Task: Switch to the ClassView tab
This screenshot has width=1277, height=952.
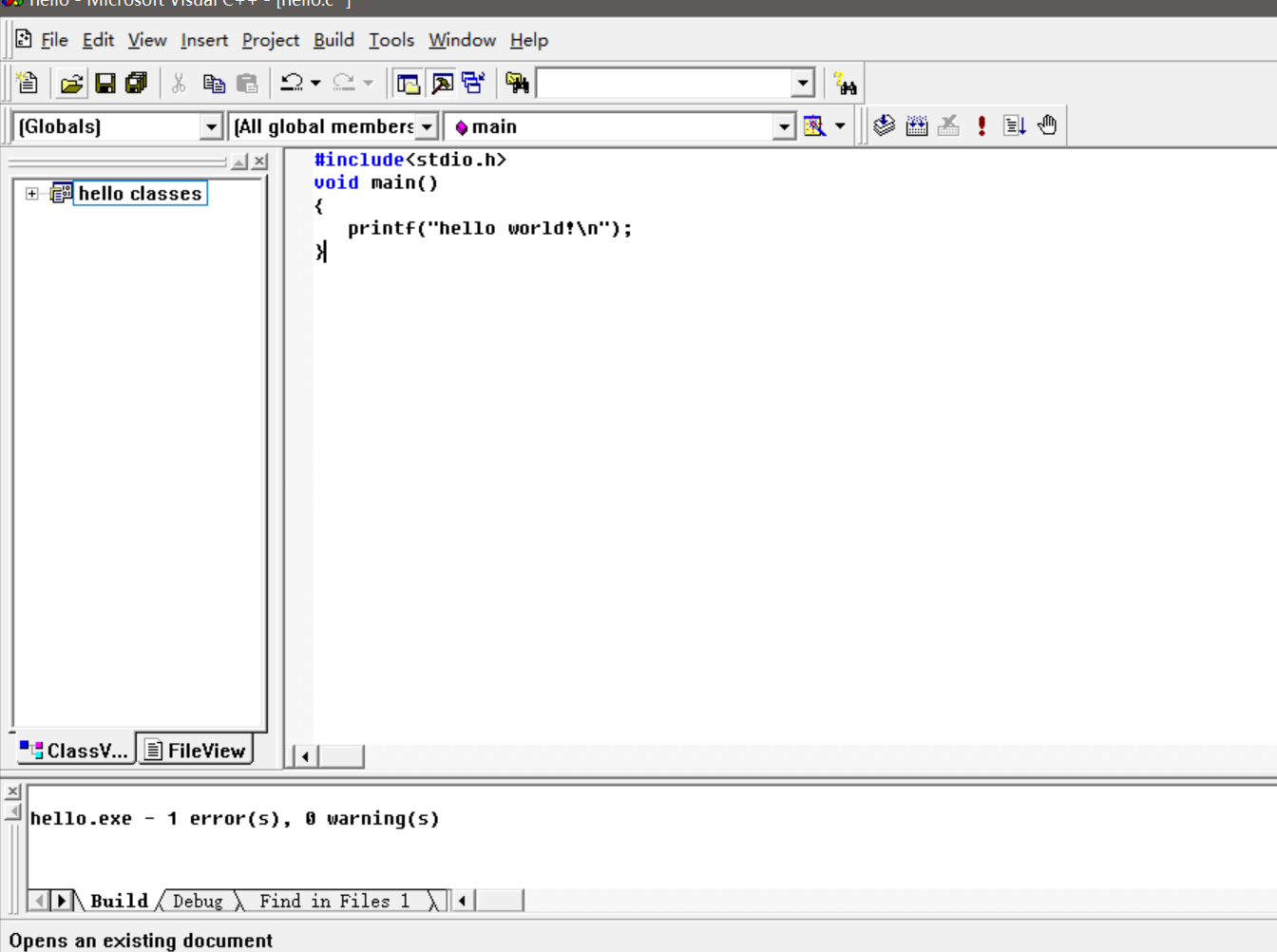Action: (x=75, y=751)
